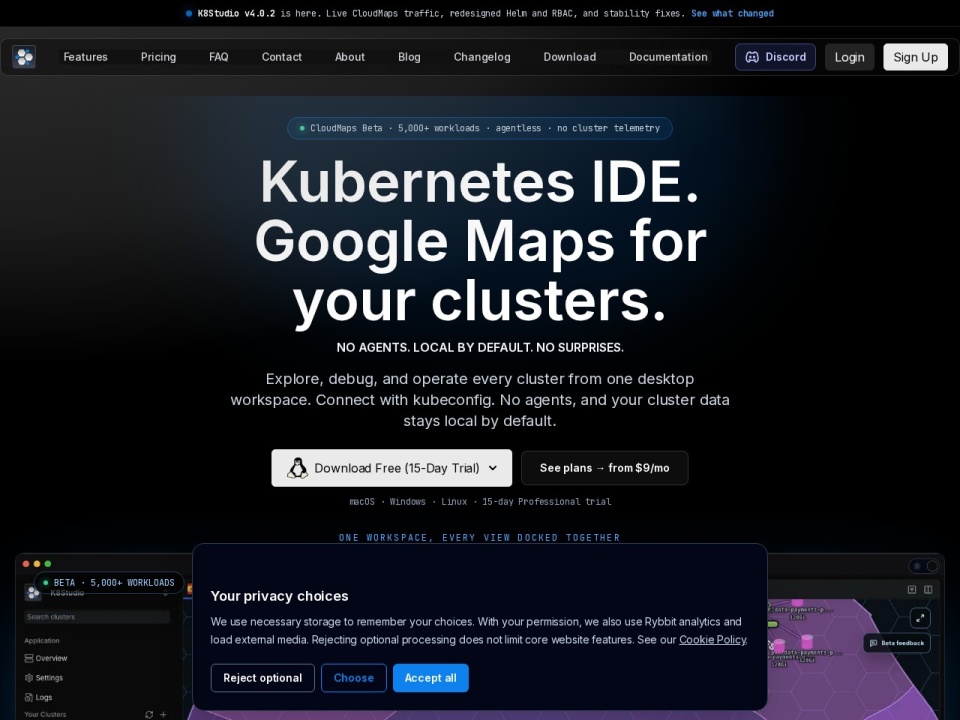Open the 'See what changed' announcement link
The image size is (960, 720).
732,13
